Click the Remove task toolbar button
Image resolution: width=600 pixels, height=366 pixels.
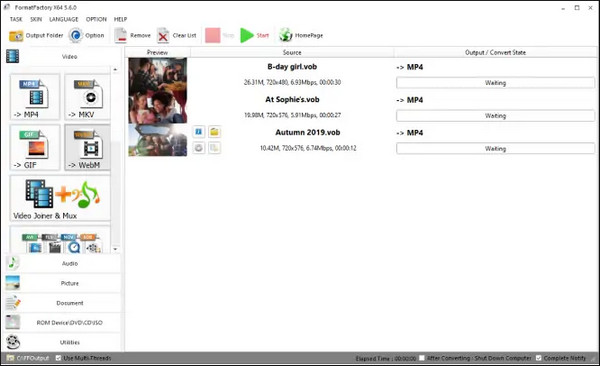click(x=132, y=36)
